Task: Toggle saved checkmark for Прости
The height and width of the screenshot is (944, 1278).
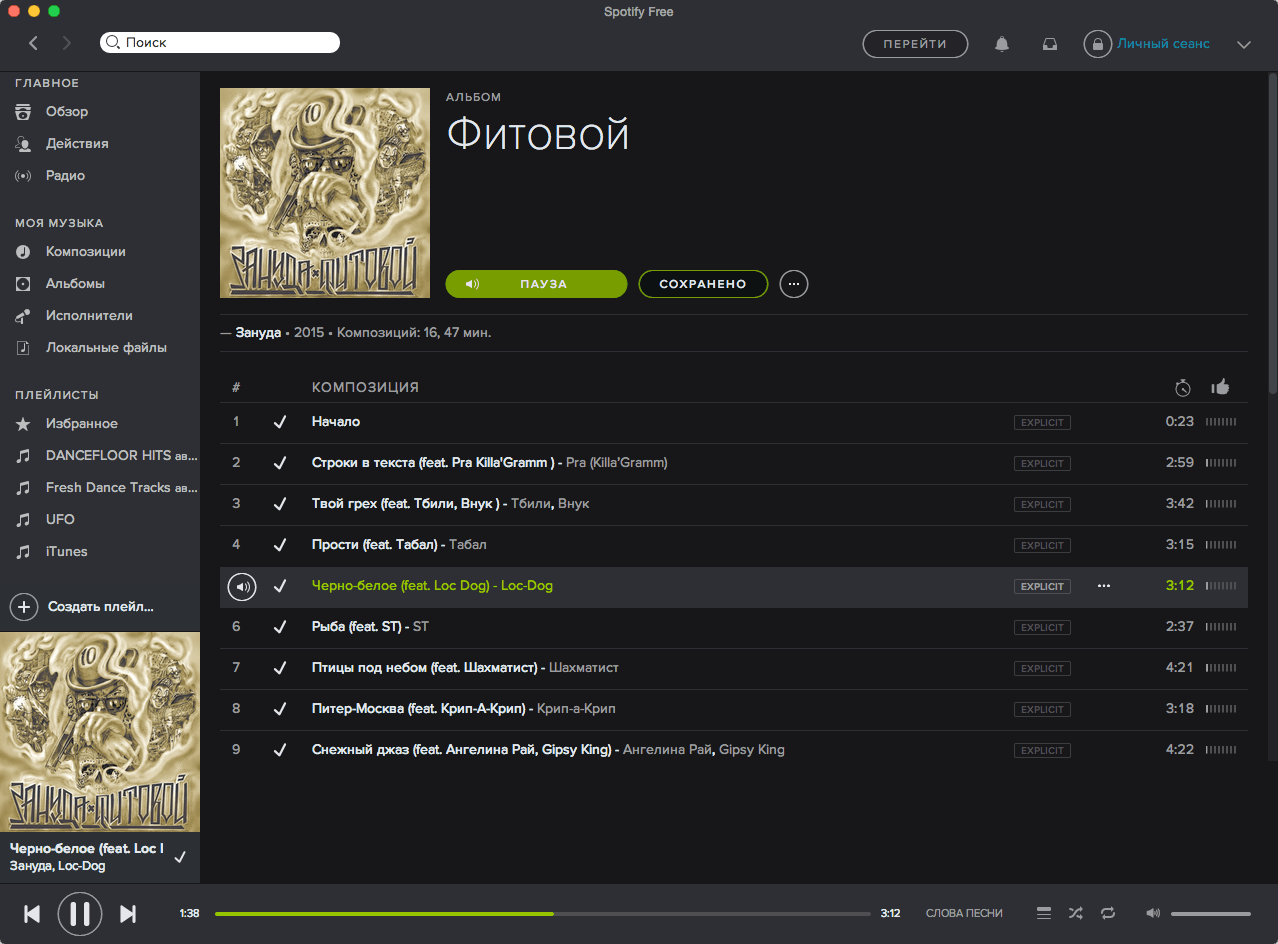Action: pyautogui.click(x=280, y=545)
